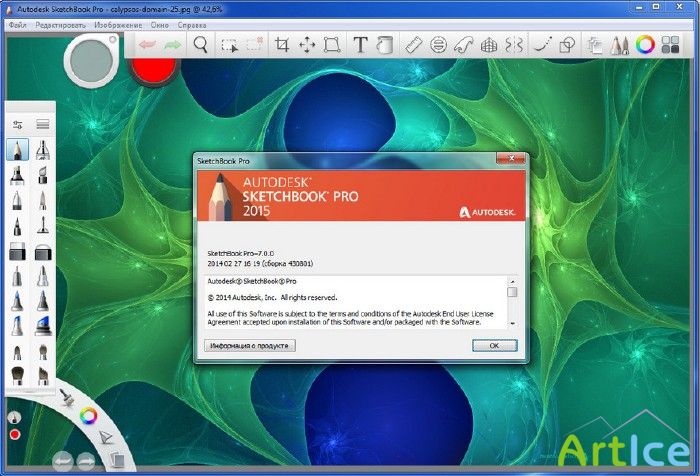Open the Справка menu
This screenshot has width=700, height=476.
(x=192, y=25)
